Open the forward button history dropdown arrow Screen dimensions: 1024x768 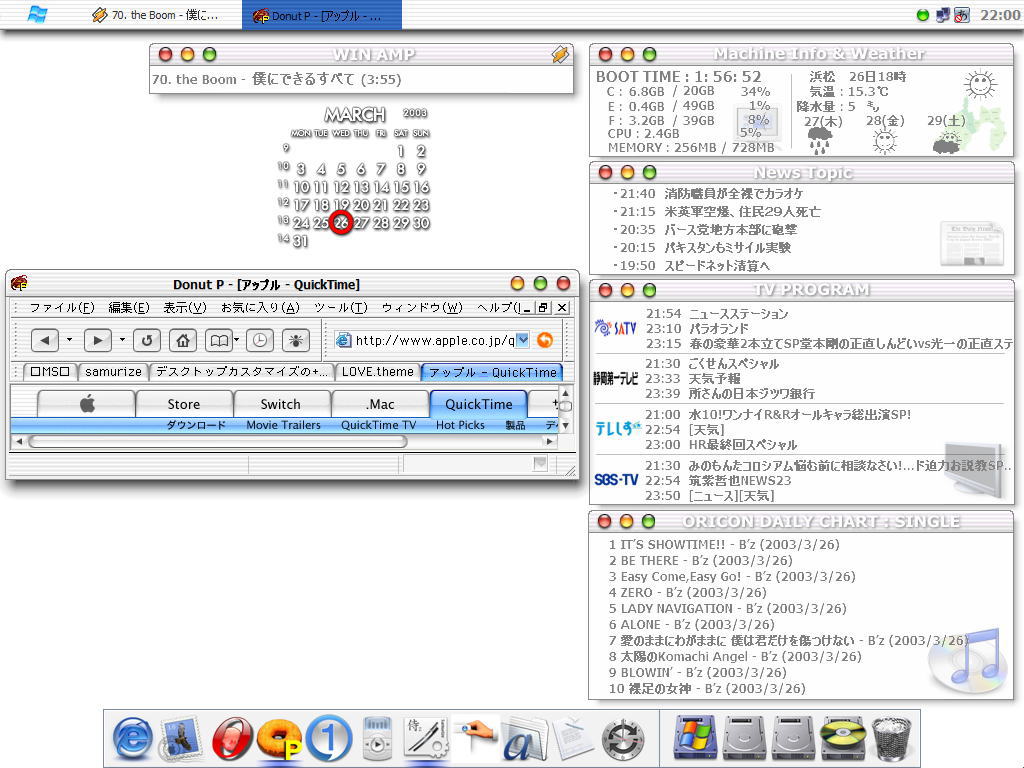122,340
